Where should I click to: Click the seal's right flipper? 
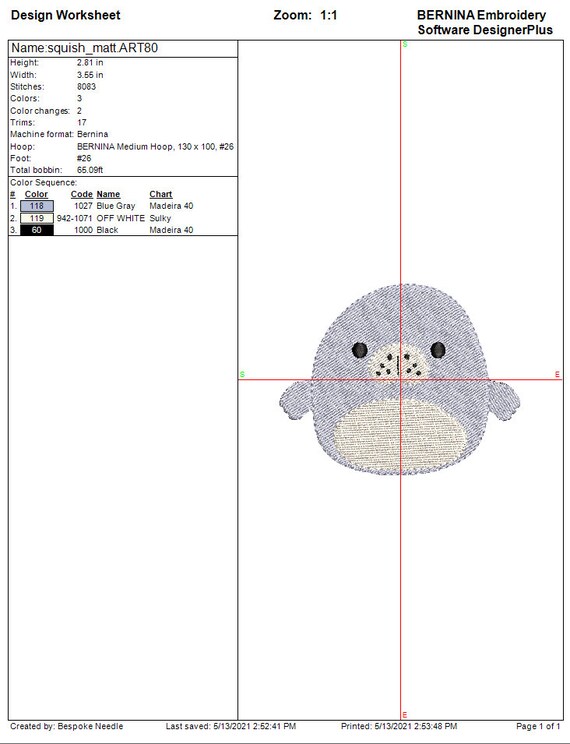[x=504, y=401]
